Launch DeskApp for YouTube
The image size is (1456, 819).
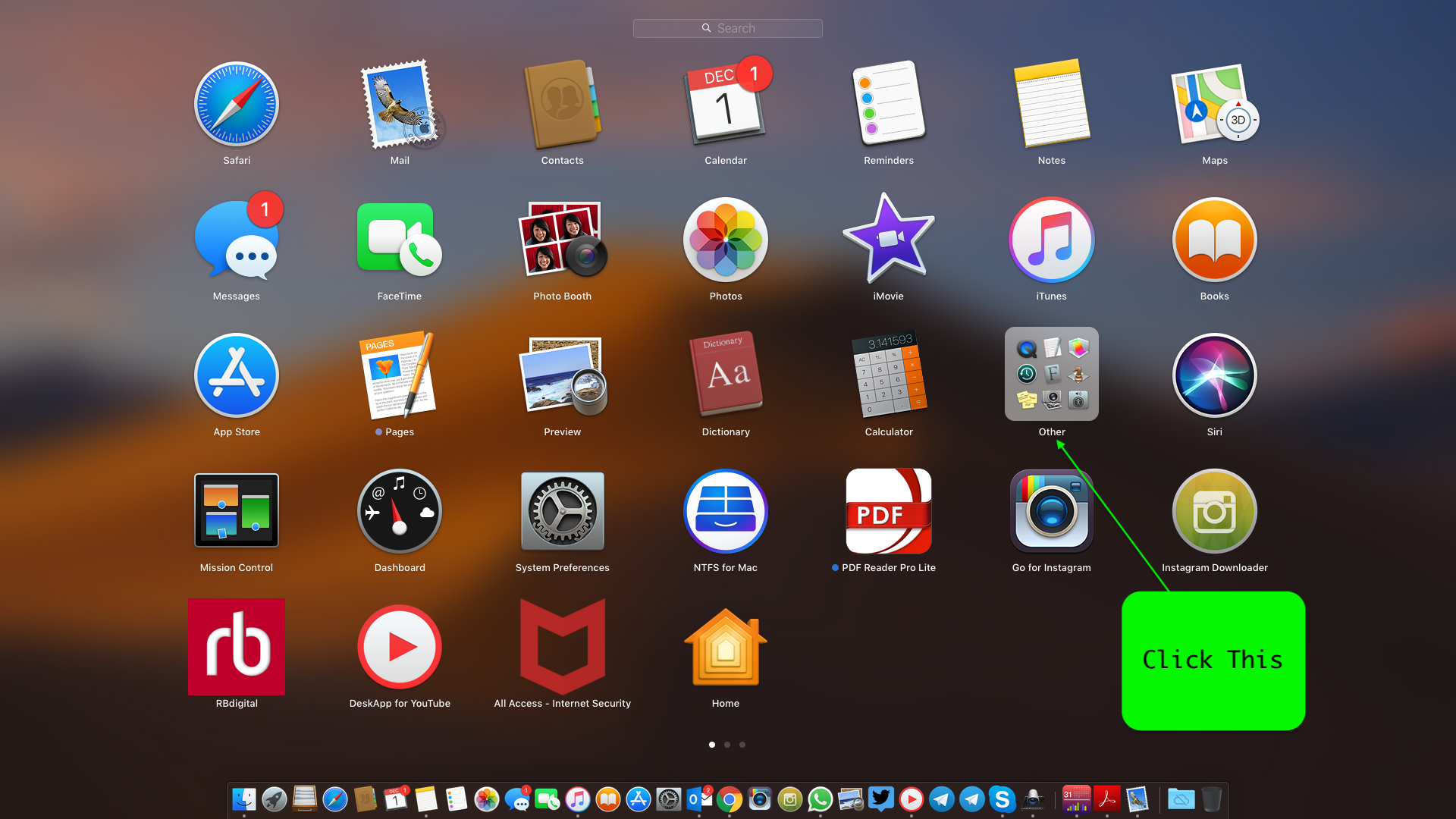click(x=400, y=647)
